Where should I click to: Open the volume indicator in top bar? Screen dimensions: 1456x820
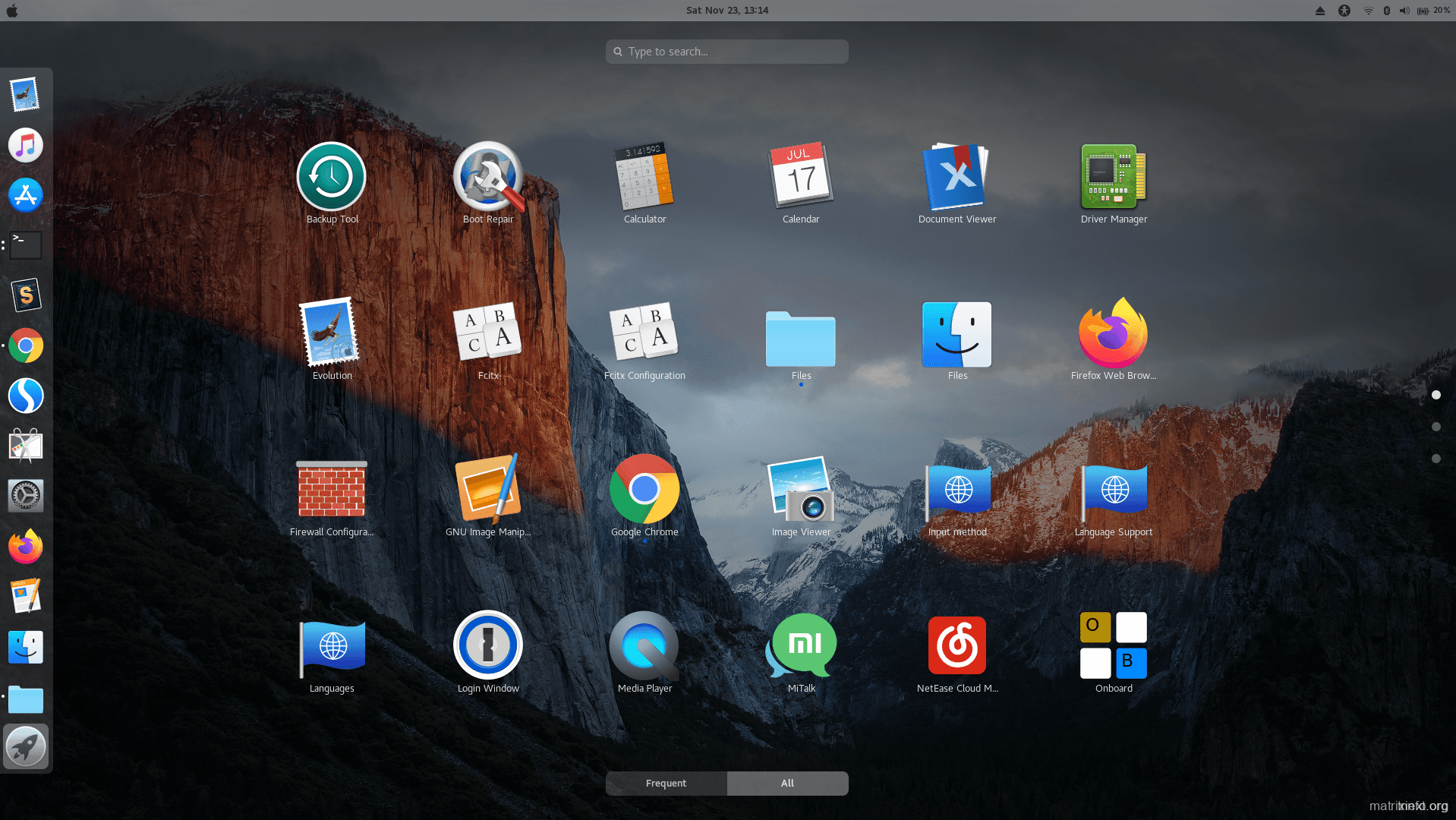point(1404,11)
